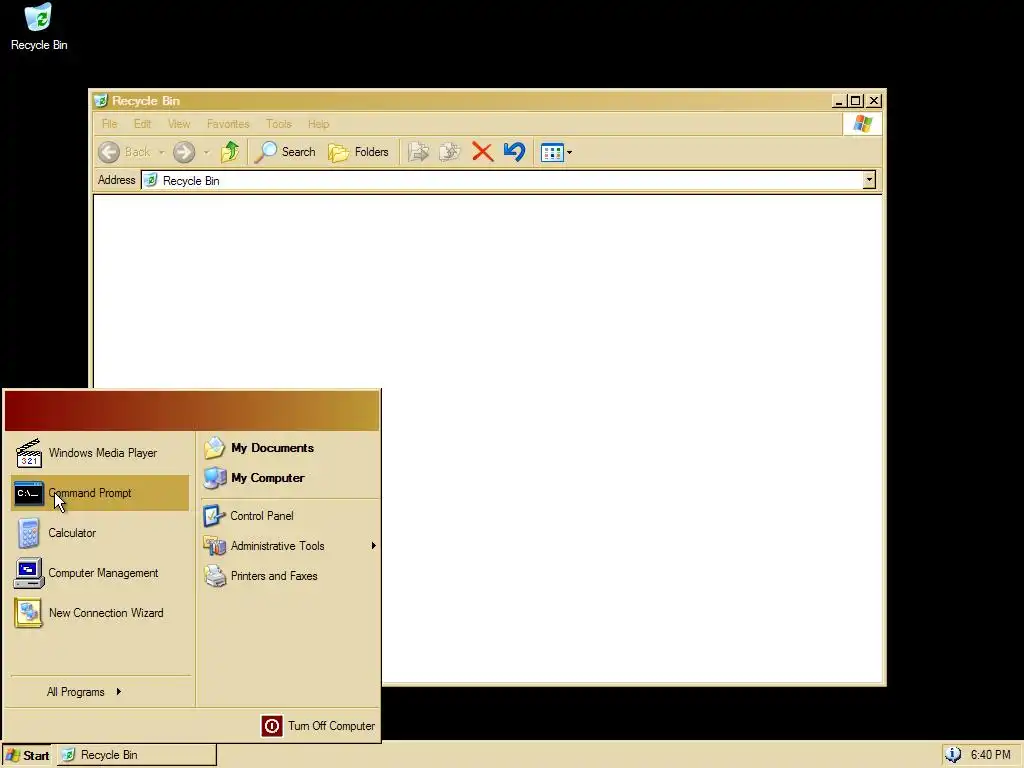Image resolution: width=1024 pixels, height=768 pixels.
Task: Click the Forward toolbar button
Action: [x=184, y=152]
